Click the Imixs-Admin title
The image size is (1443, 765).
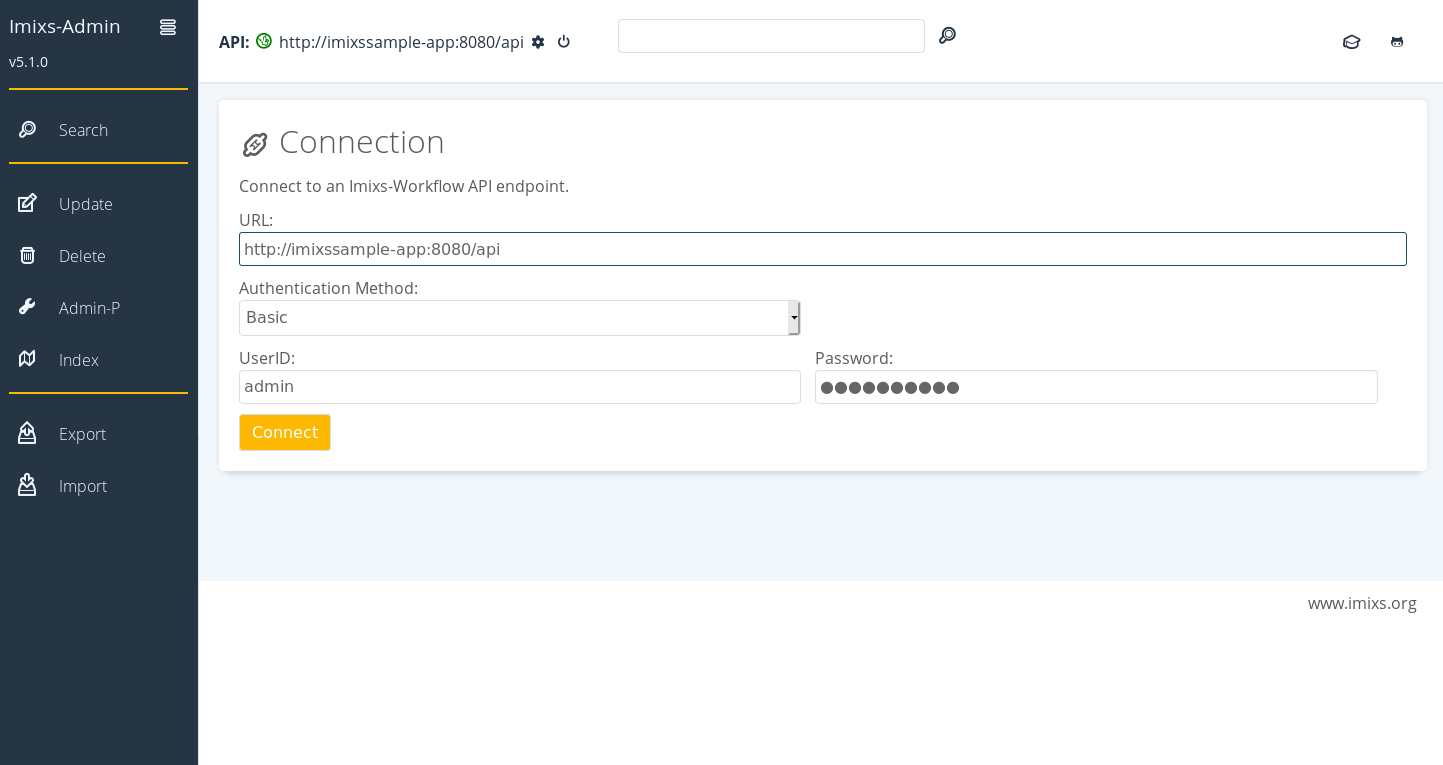point(65,27)
